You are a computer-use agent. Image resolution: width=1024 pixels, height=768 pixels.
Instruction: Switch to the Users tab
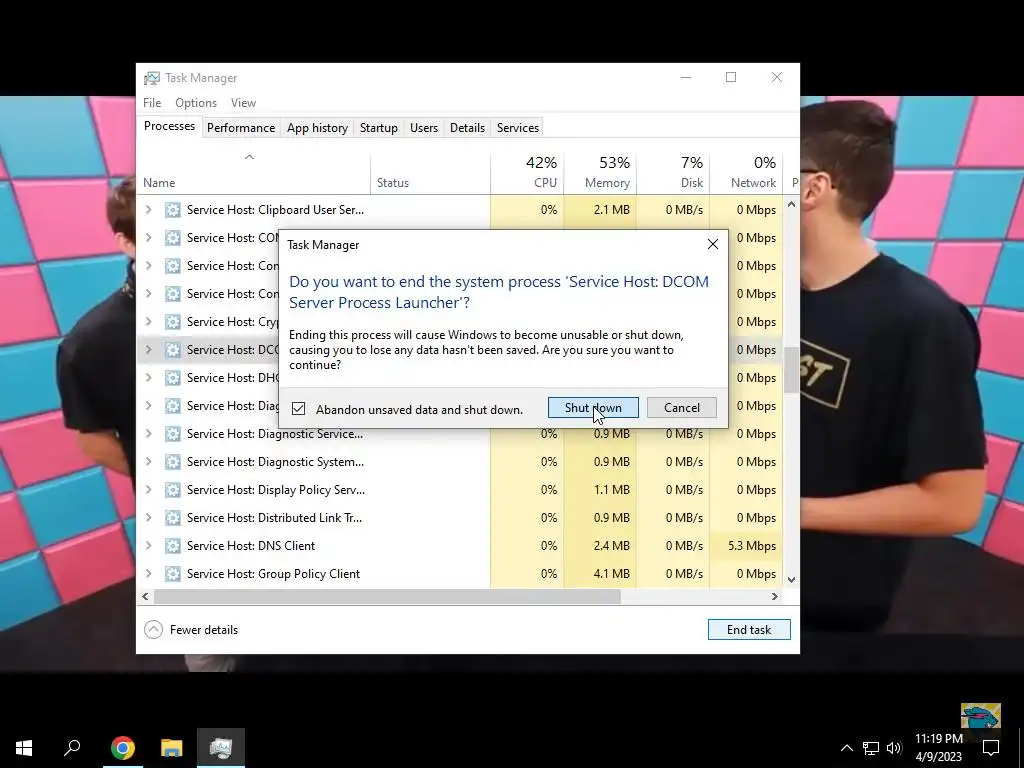coord(424,128)
